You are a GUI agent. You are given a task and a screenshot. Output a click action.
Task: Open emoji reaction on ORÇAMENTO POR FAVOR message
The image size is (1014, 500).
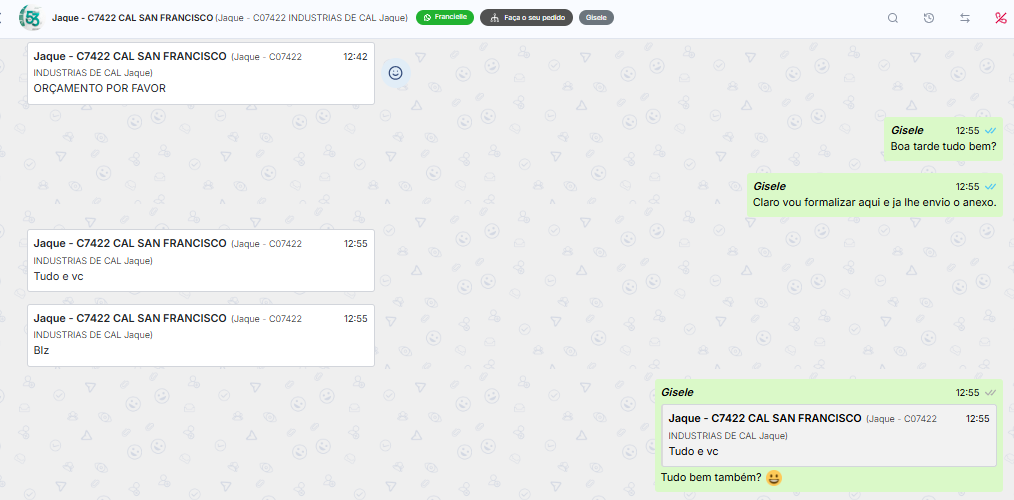point(395,73)
